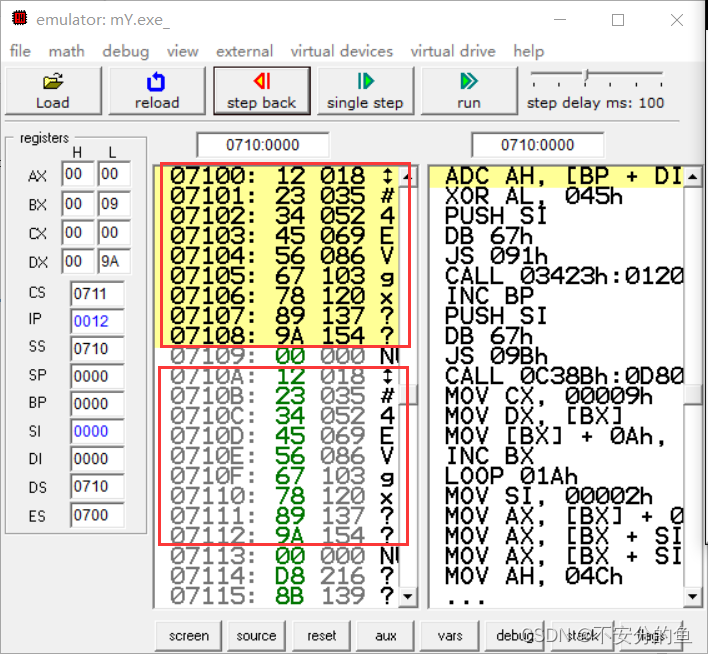Select memory row 07115
The height and width of the screenshot is (654, 708).
[279, 596]
